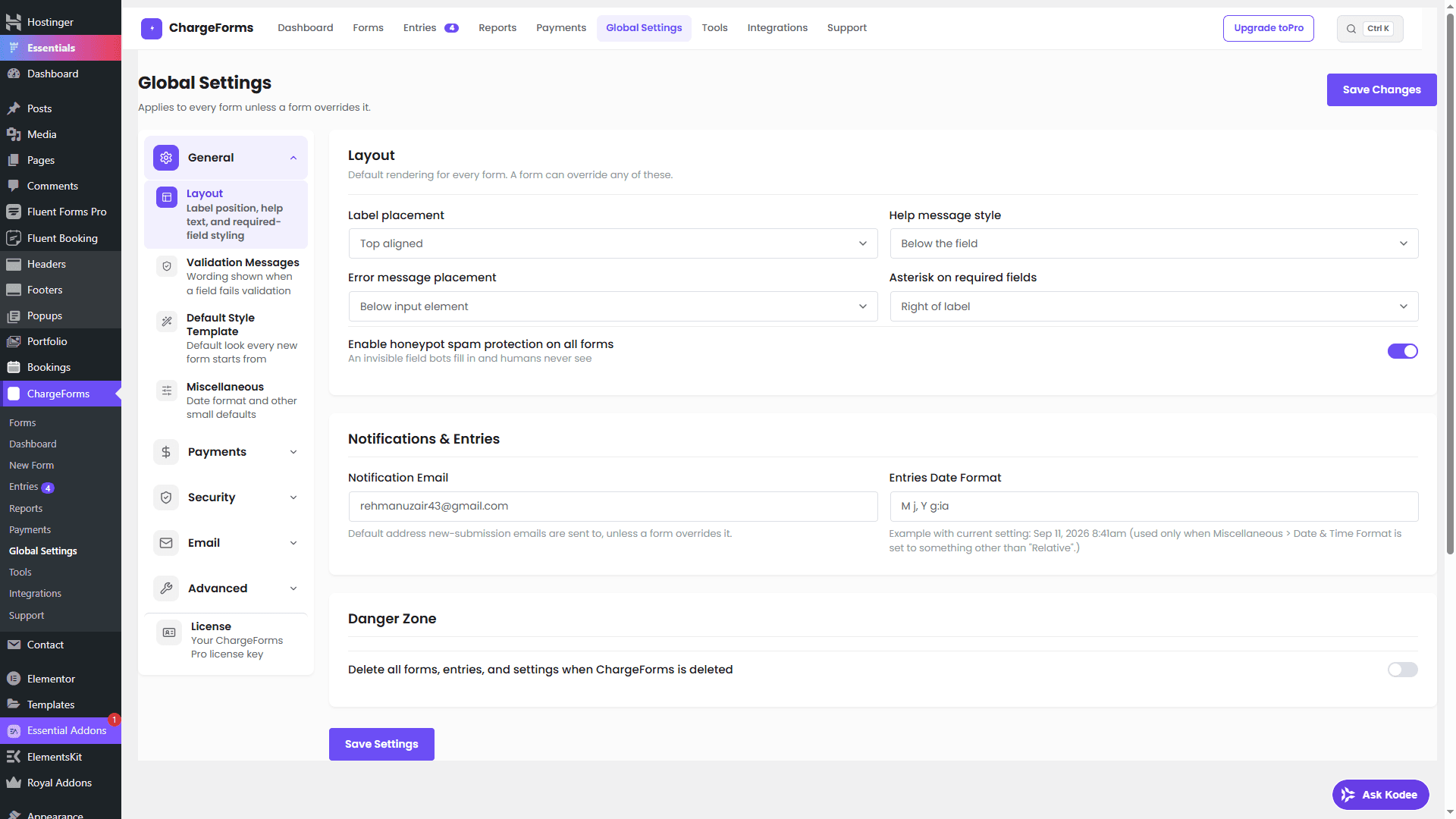Click the License card icon
1456x819 pixels.
click(169, 632)
